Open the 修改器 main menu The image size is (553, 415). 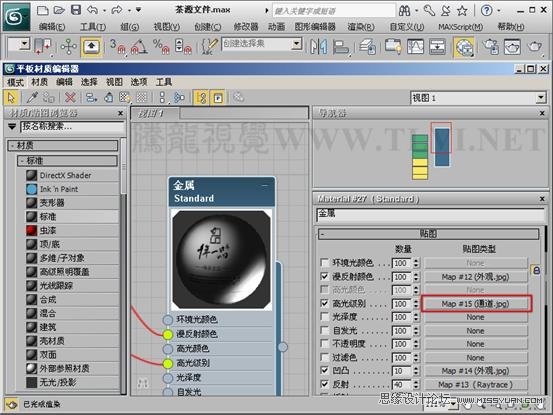click(x=246, y=27)
